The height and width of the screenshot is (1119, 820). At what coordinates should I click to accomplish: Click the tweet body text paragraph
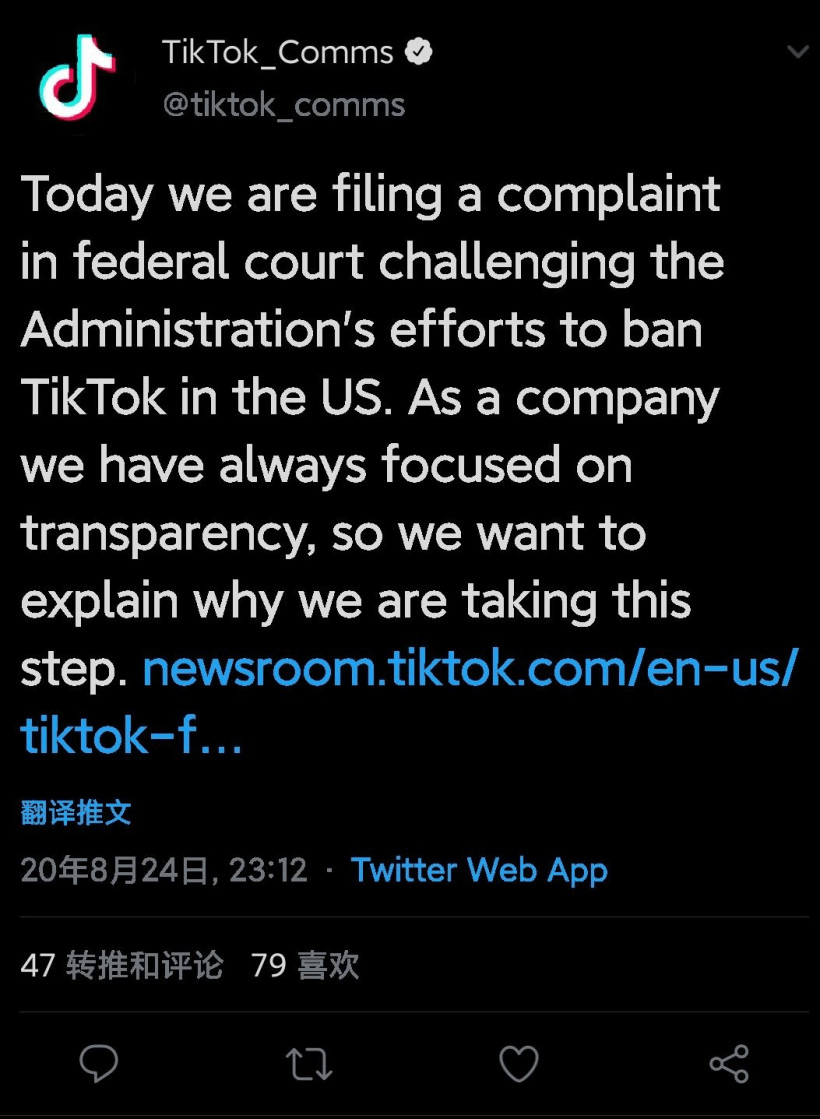click(x=408, y=464)
